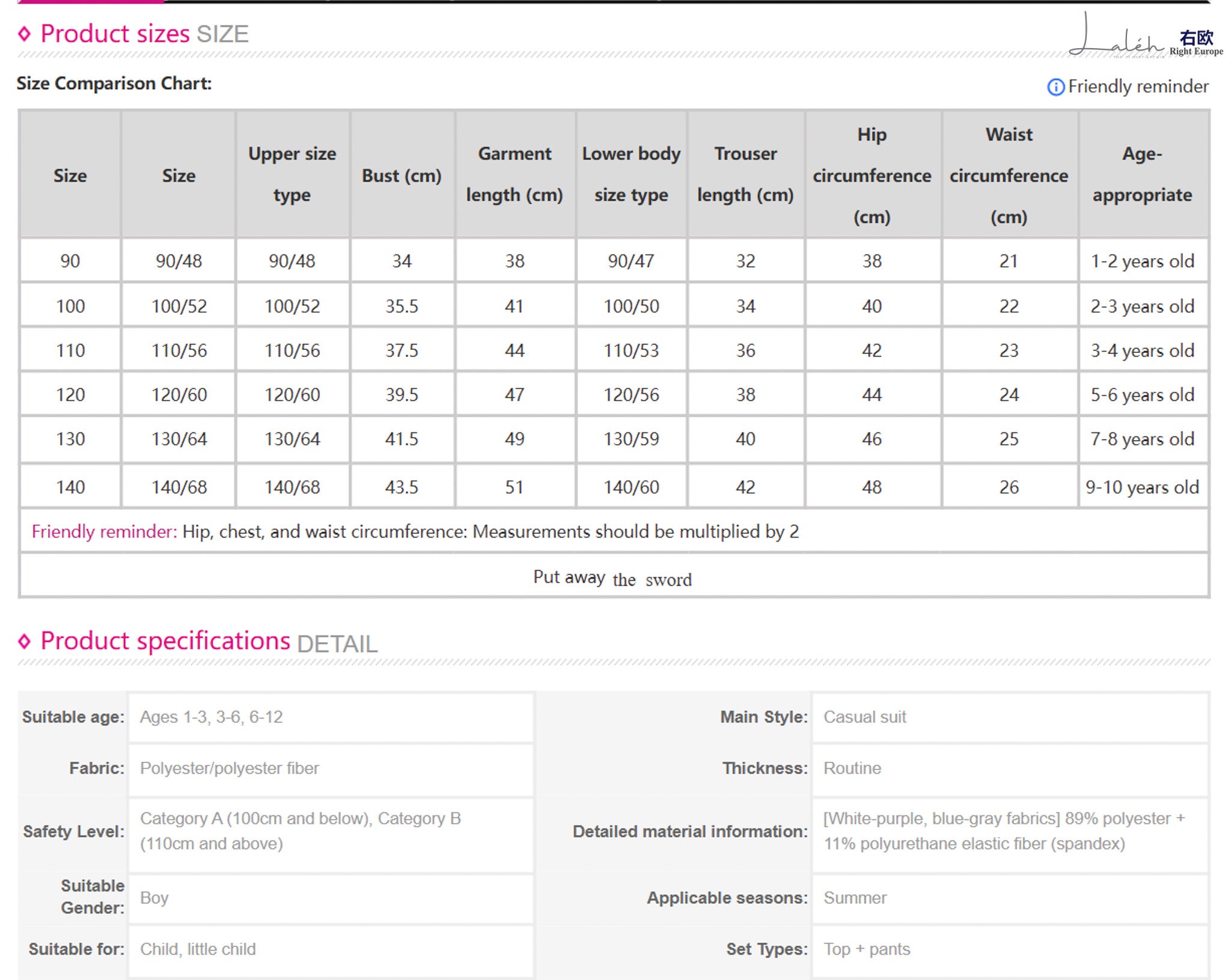Click the Thickness value Routine
This screenshot has height=980, width=1231.
[852, 768]
